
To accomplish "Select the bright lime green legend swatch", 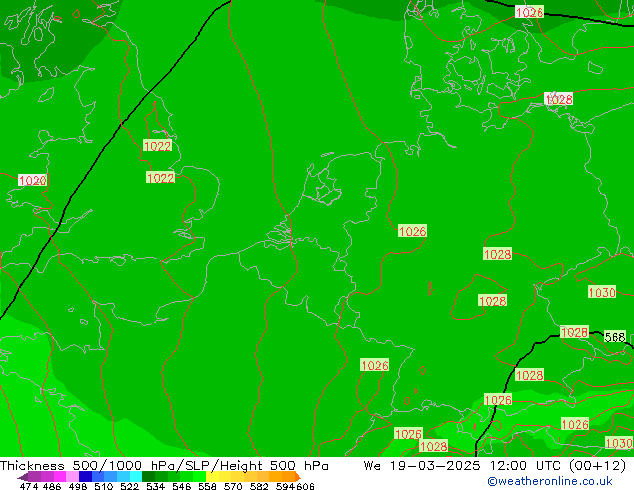I will coord(199,477).
